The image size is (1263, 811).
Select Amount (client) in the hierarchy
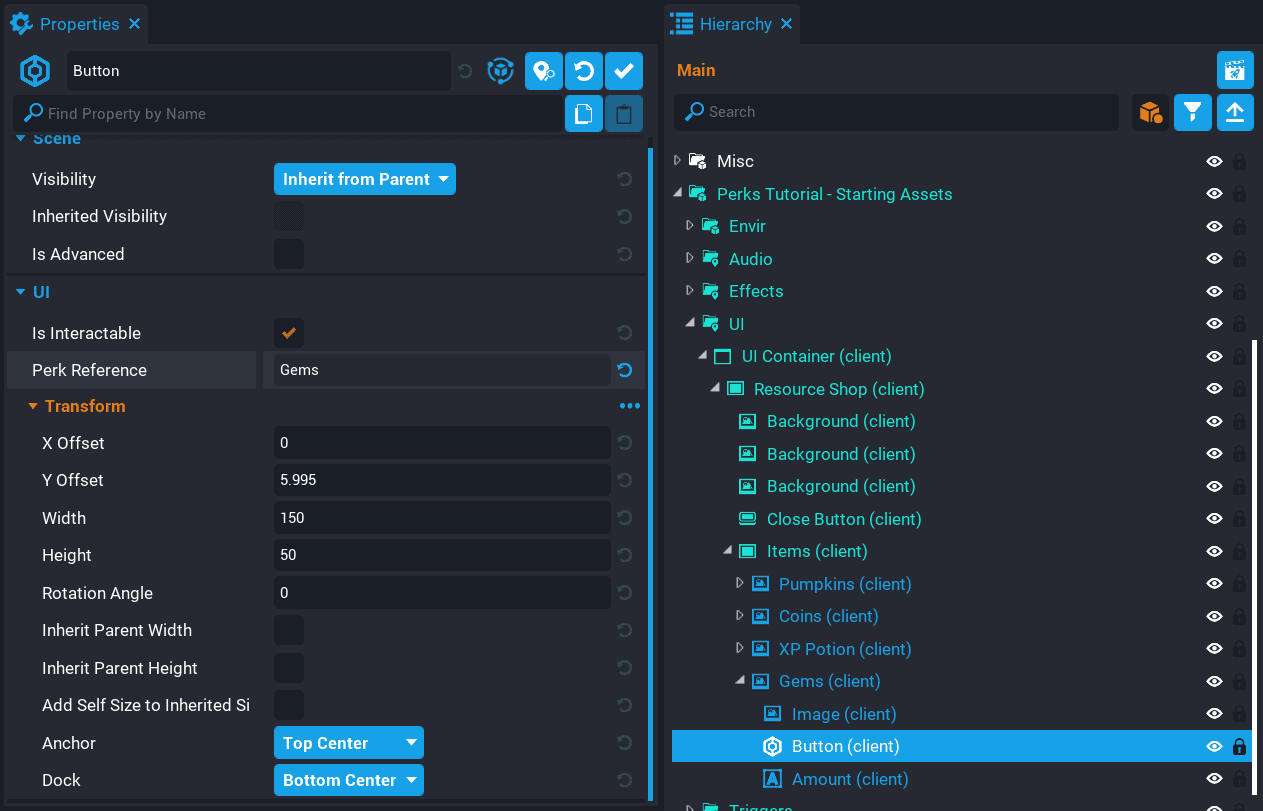[x=849, y=779]
